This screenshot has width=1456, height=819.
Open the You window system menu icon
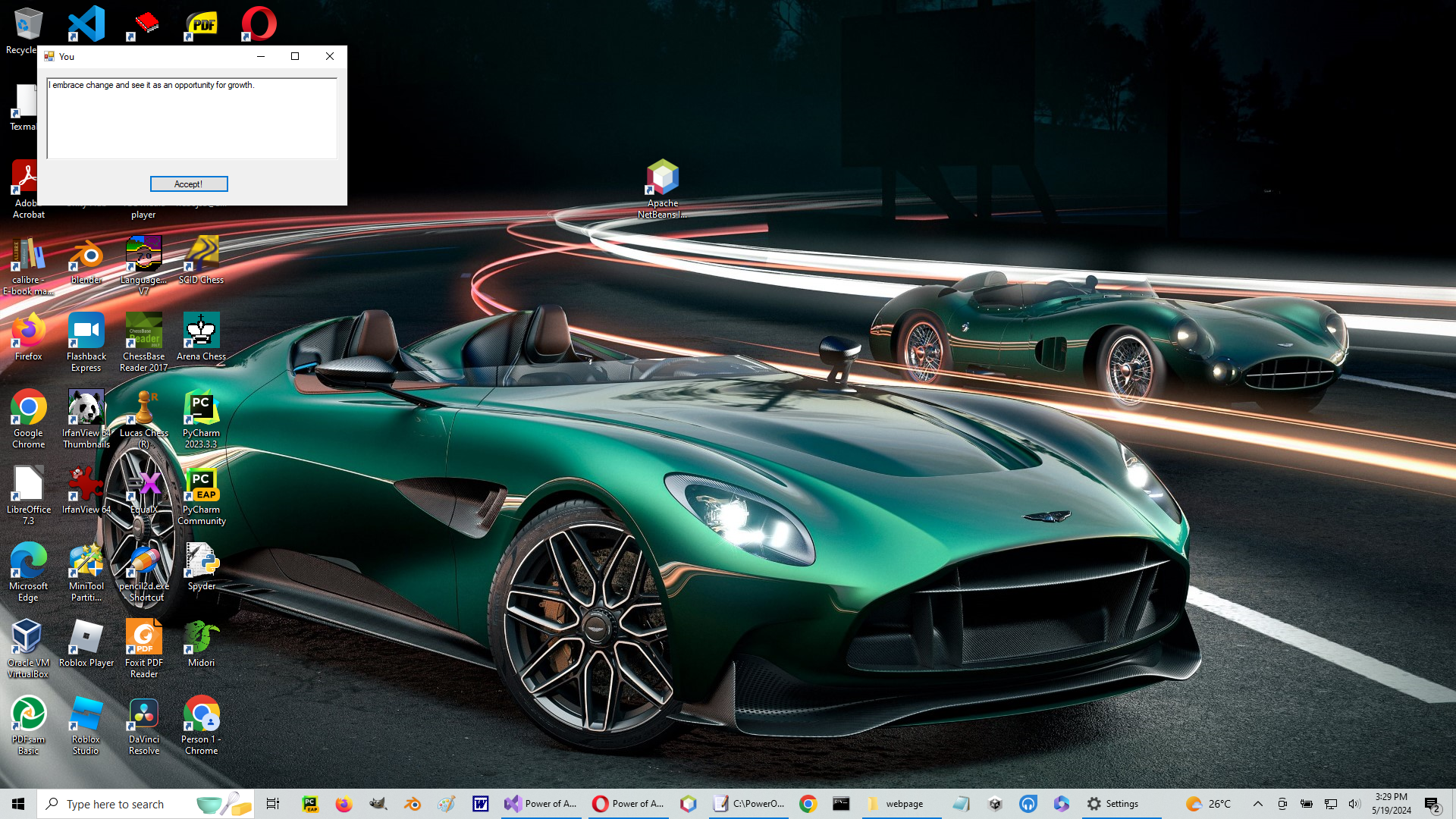49,56
